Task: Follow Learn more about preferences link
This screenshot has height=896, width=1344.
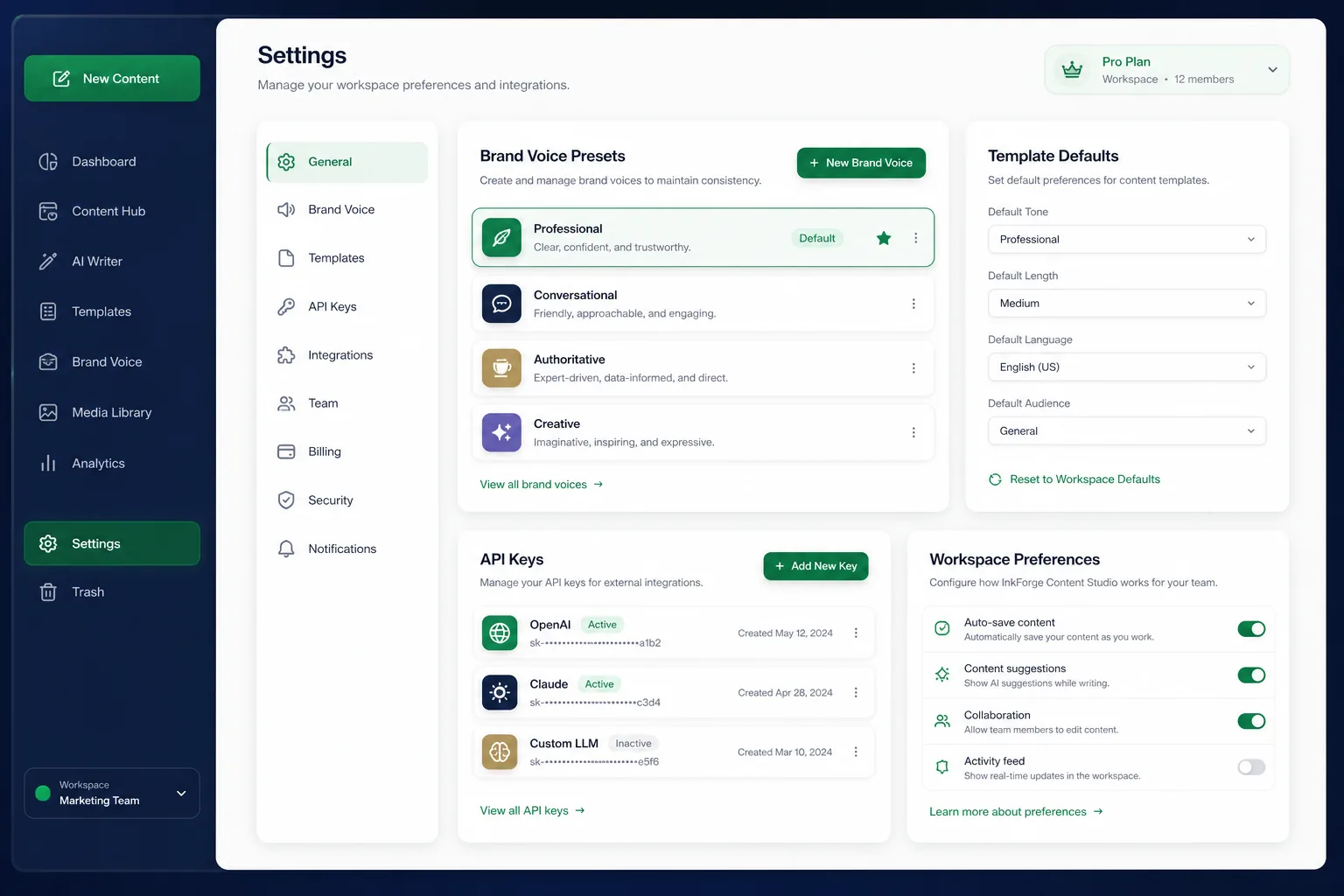Action: [x=1017, y=812]
